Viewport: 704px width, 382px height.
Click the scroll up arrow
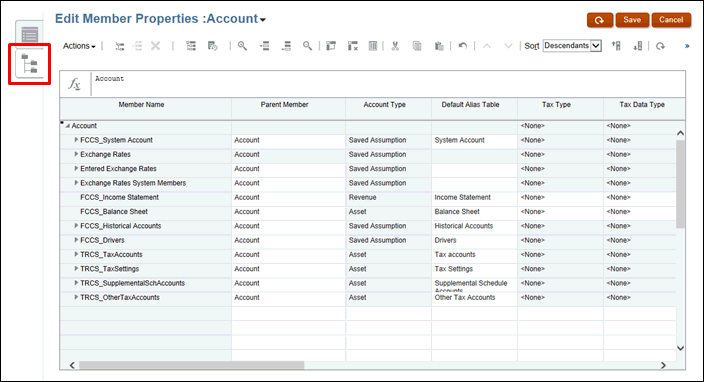pyautogui.click(x=680, y=133)
